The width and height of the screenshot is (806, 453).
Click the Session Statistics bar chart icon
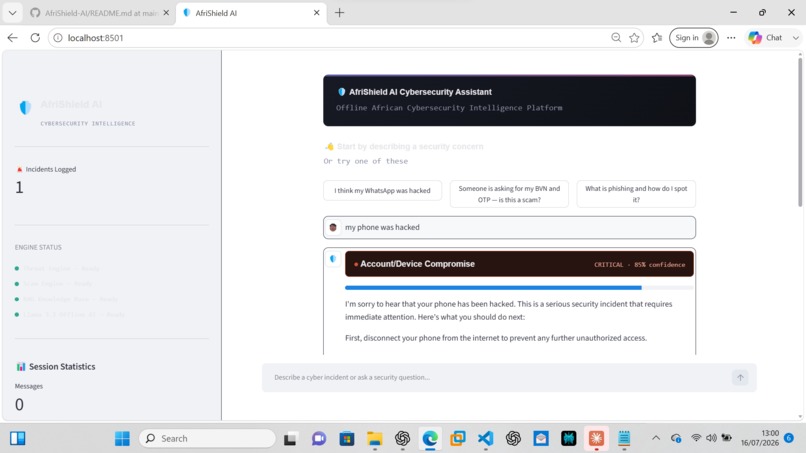pos(21,367)
